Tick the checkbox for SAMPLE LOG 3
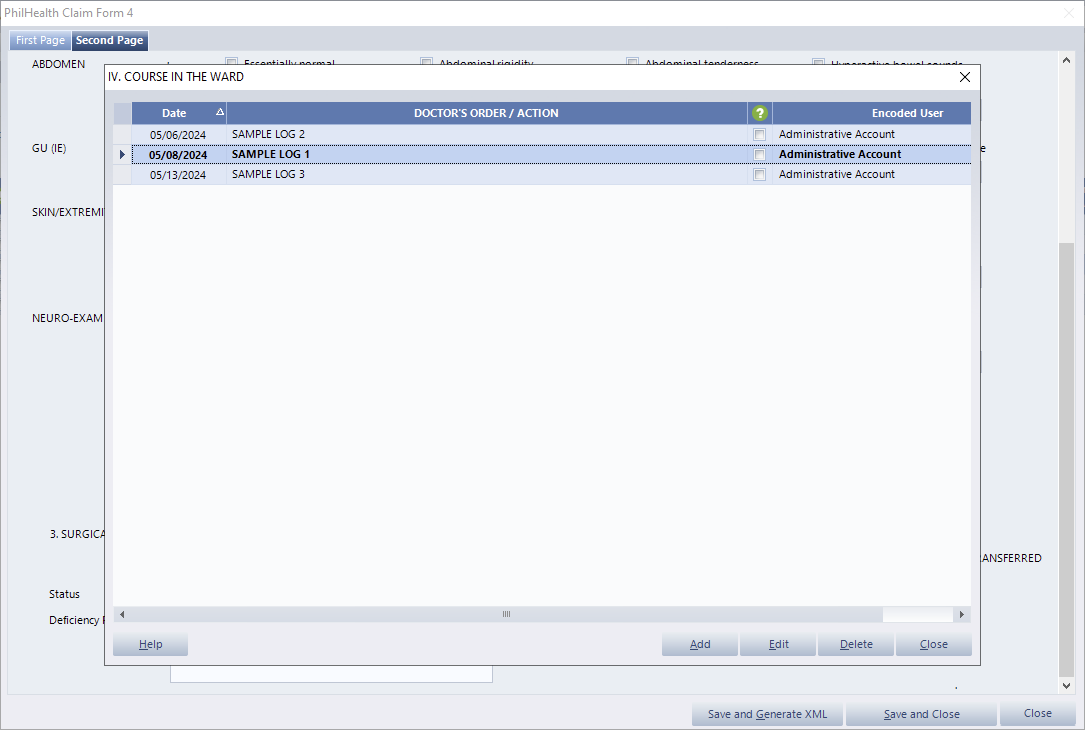Viewport: 1085px width, 730px height. 760,175
